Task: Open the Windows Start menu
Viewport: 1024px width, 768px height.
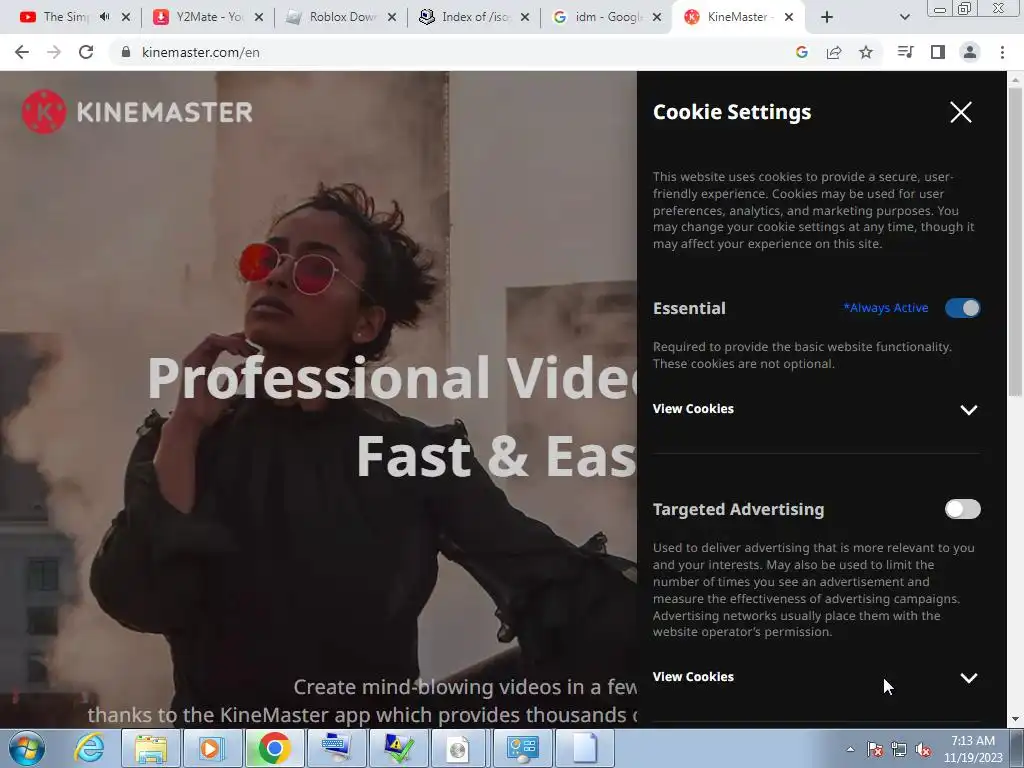Action: point(27,748)
